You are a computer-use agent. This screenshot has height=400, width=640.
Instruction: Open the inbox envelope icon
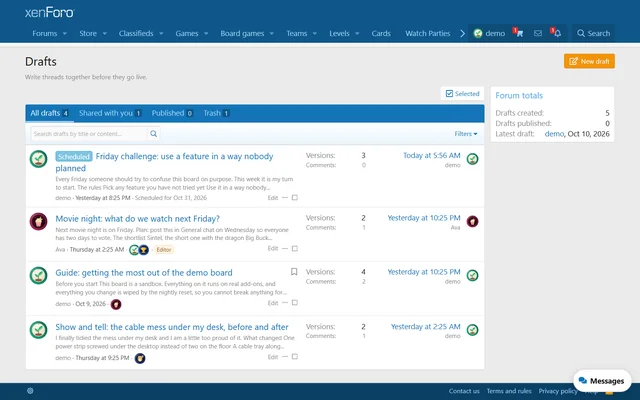coord(538,33)
